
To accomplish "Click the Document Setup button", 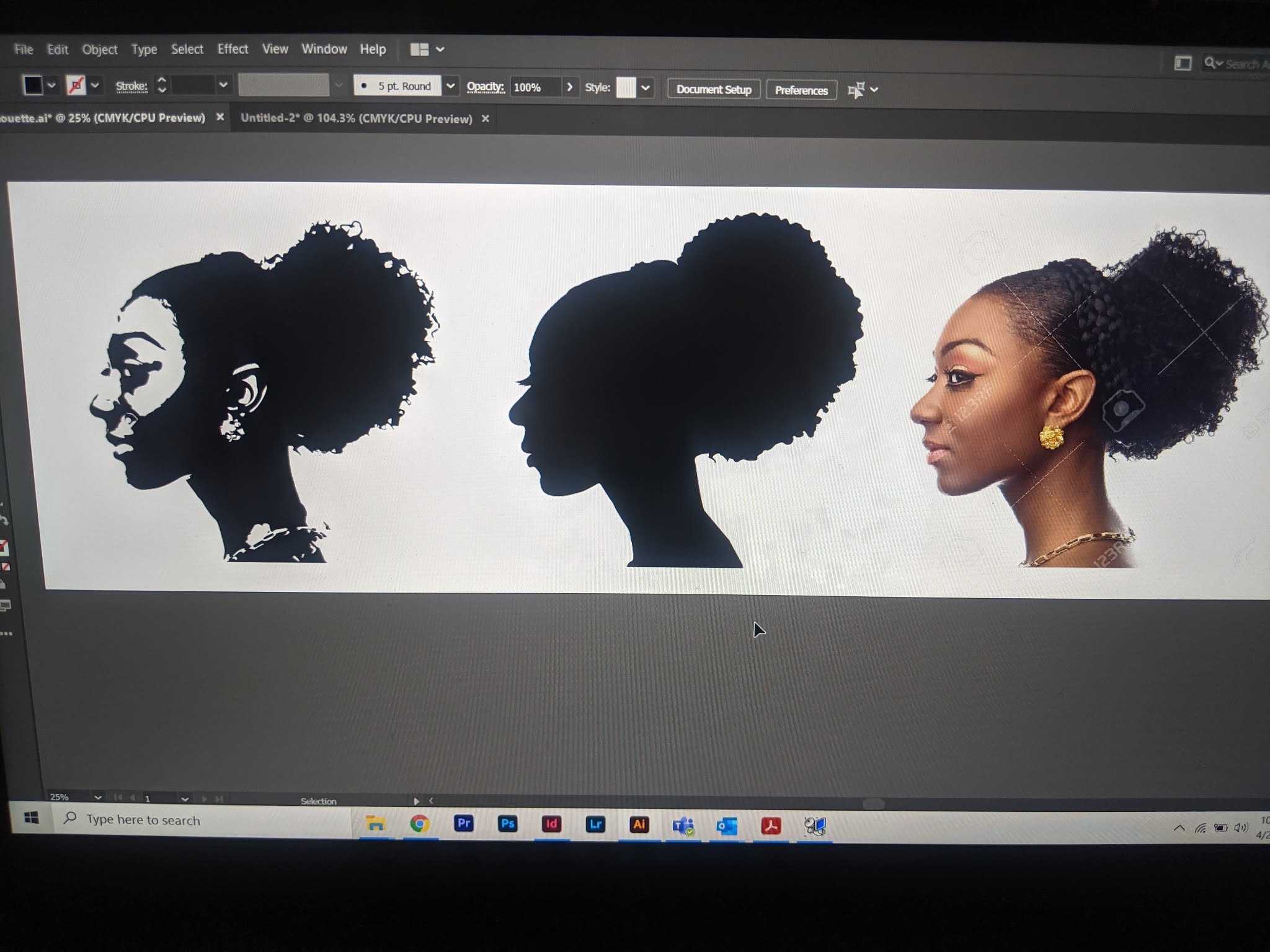I will pos(713,89).
